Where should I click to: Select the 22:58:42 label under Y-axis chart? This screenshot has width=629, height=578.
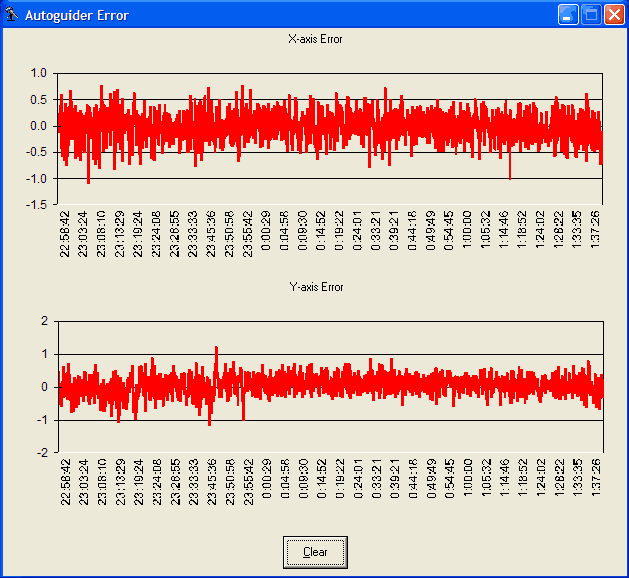[x=65, y=482]
